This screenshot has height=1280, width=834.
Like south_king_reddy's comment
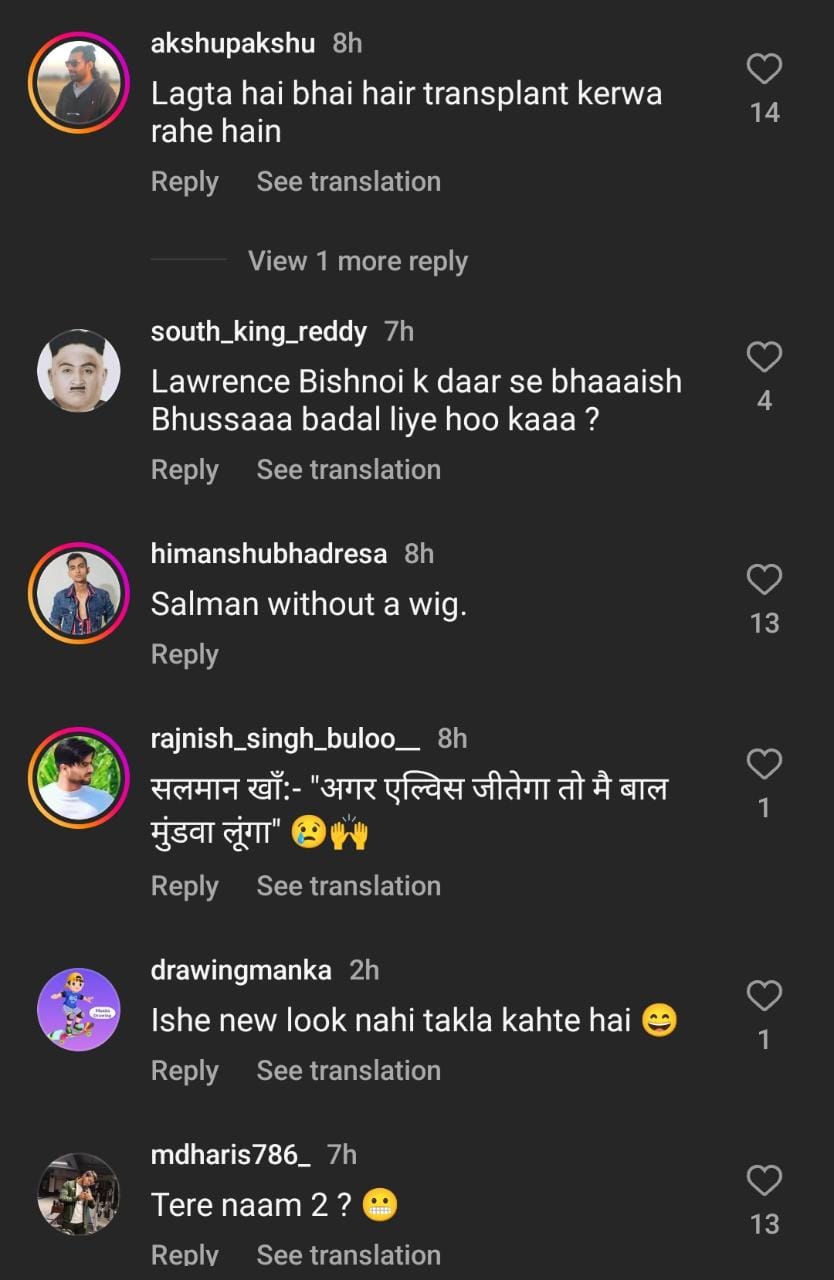(764, 357)
